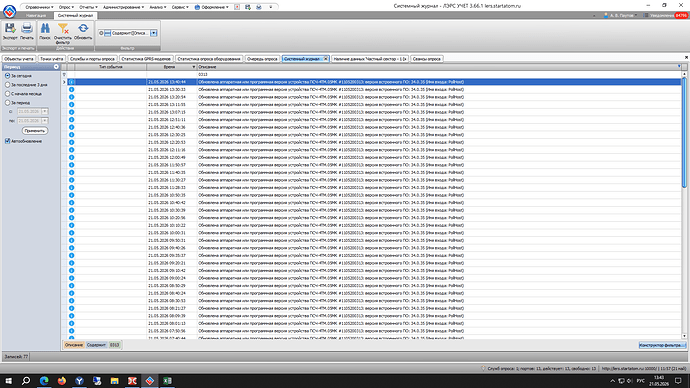
Task: Open the end date dropdown calendar
Action: coord(44,121)
